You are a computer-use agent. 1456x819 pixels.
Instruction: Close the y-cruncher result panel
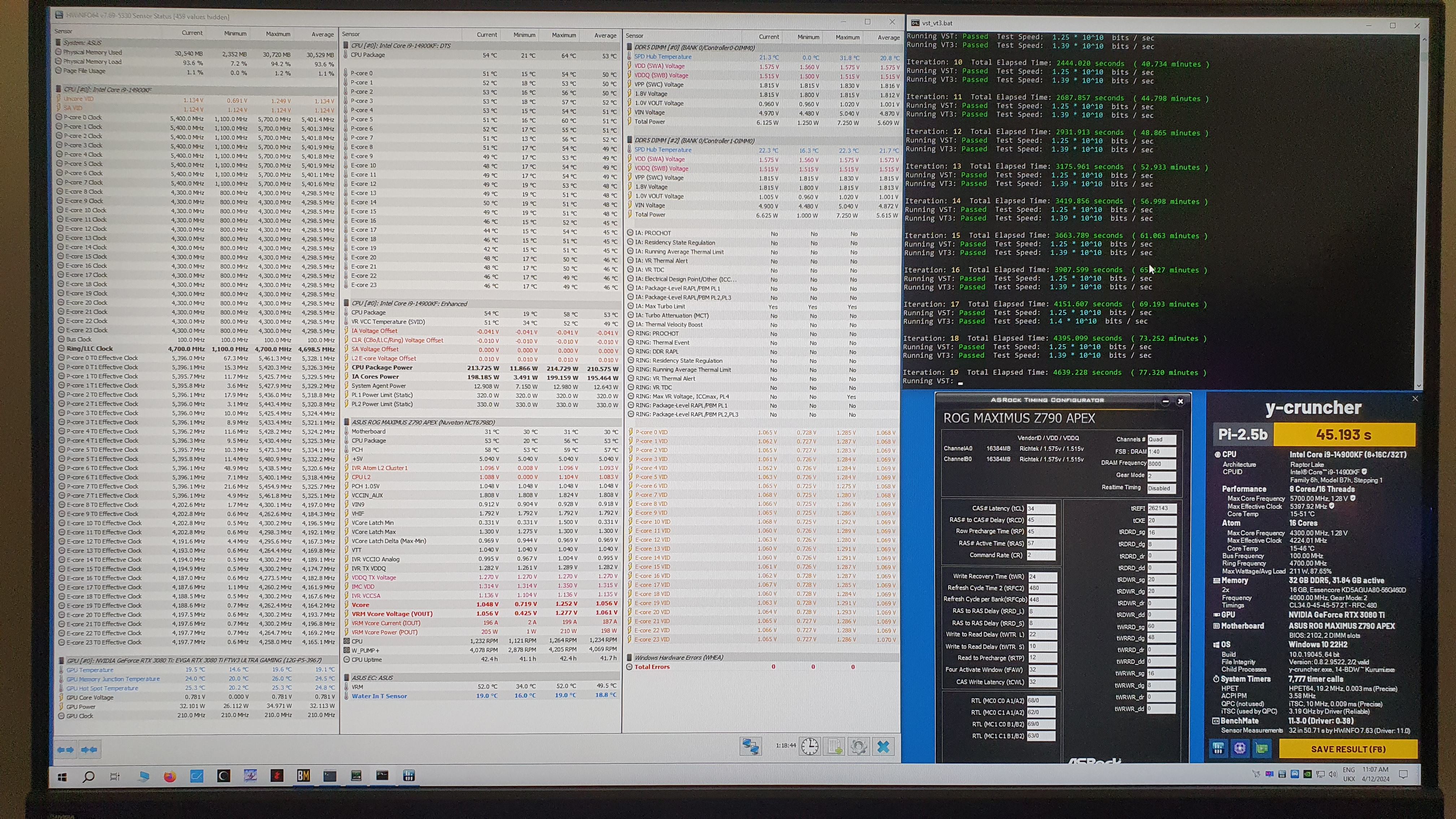pyautogui.click(x=1415, y=398)
